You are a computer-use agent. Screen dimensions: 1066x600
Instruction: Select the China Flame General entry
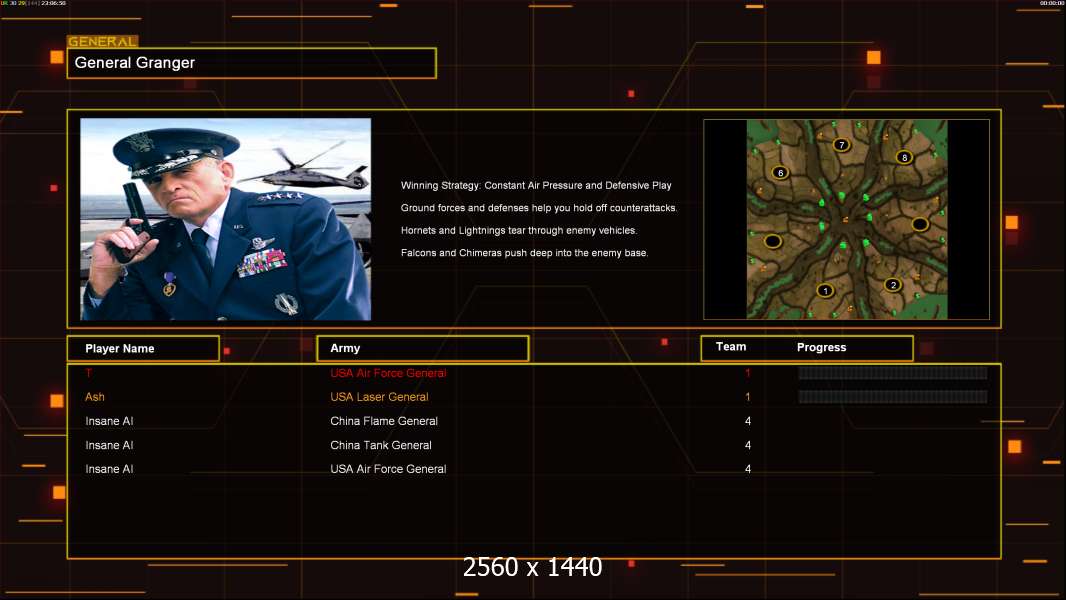[384, 421]
